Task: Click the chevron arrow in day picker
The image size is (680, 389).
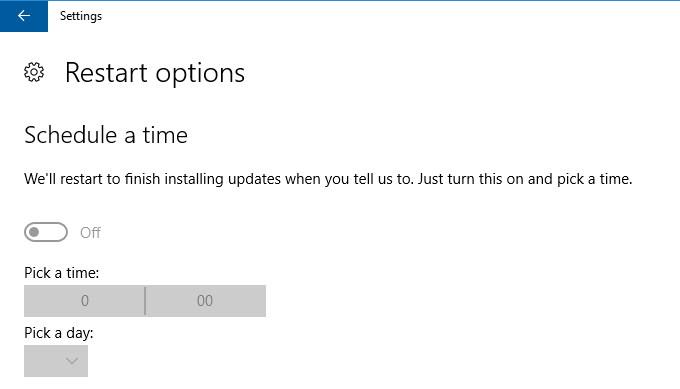Action: coord(72,361)
